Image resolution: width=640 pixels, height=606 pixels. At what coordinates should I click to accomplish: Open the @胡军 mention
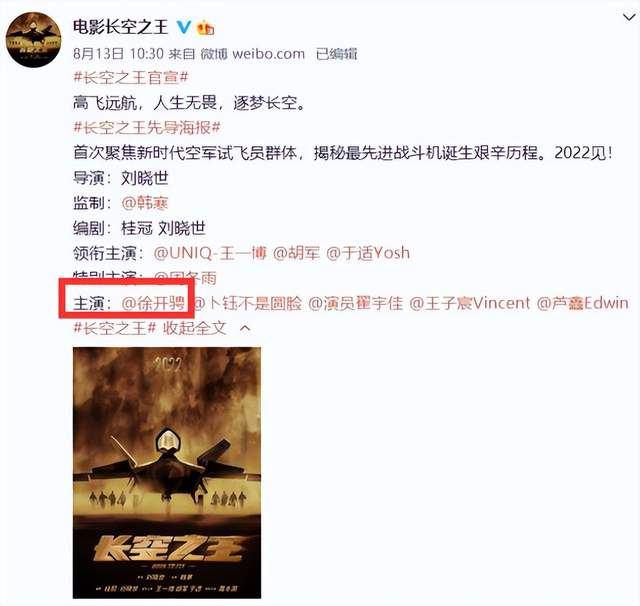coord(296,253)
